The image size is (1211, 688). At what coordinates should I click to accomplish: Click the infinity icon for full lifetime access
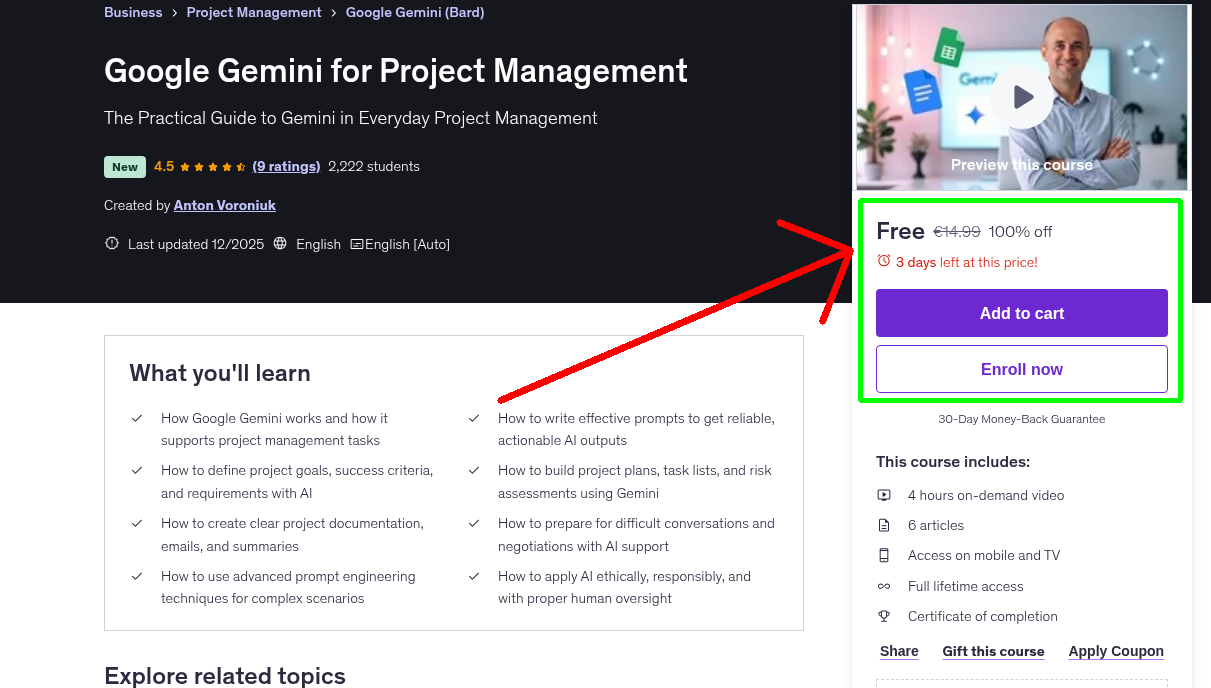(x=884, y=586)
